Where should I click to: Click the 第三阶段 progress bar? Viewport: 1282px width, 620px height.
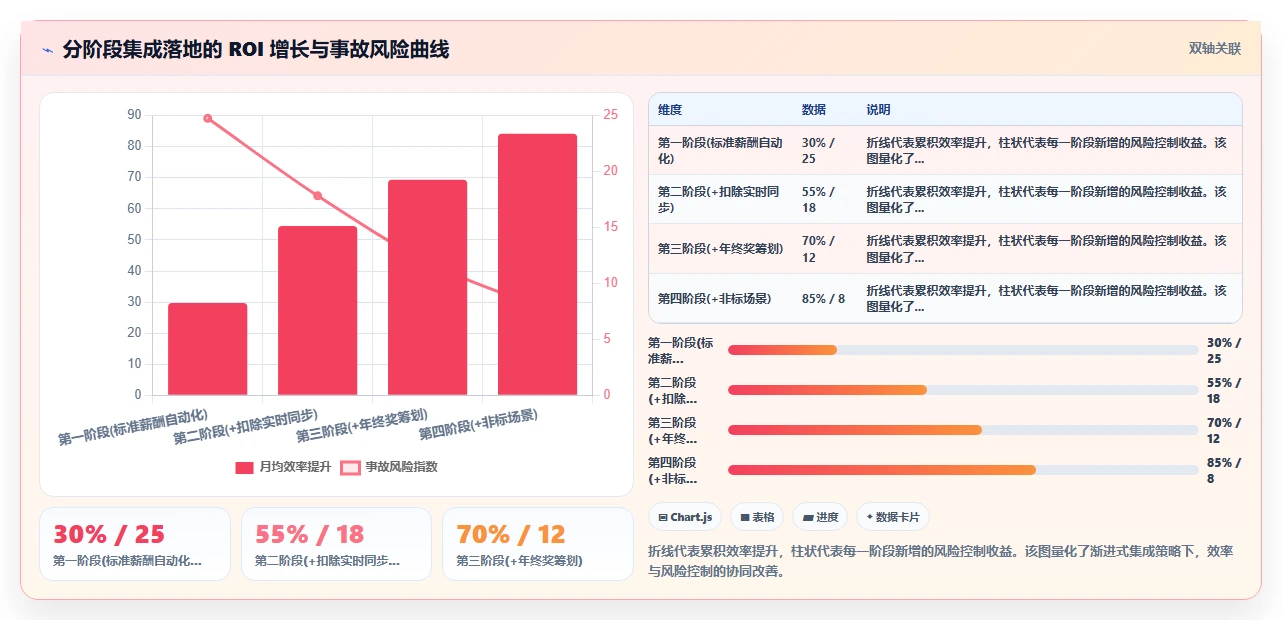pos(963,430)
